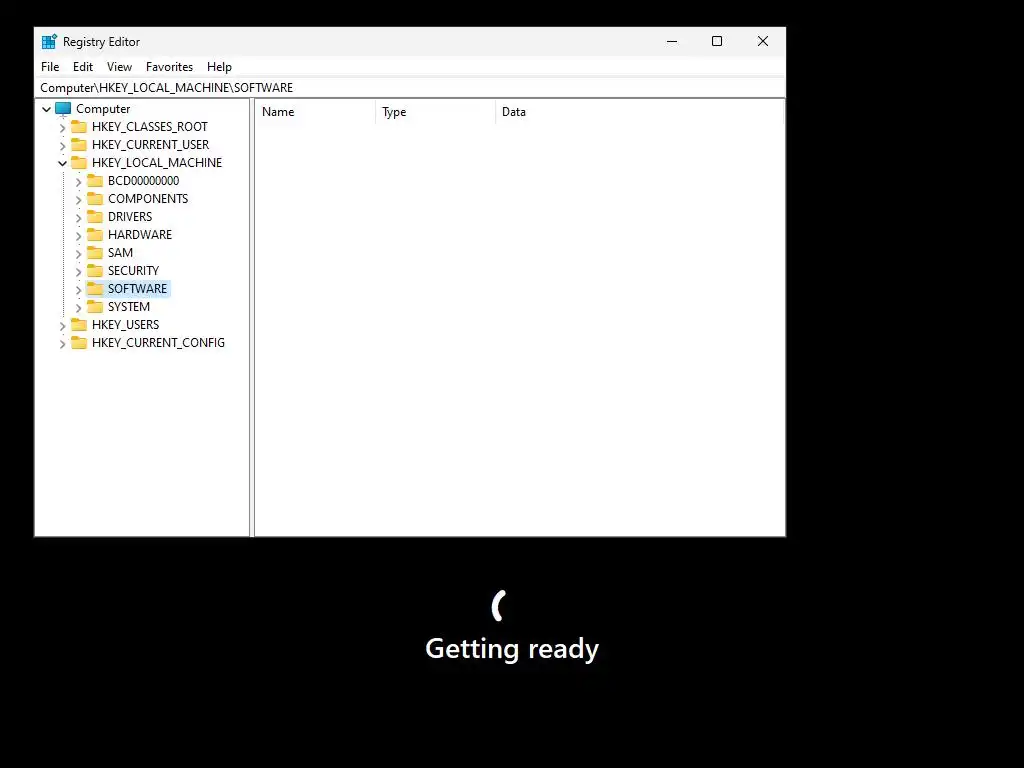Select HKEY_CURRENT_USER text label
The width and height of the screenshot is (1024, 768).
[150, 145]
